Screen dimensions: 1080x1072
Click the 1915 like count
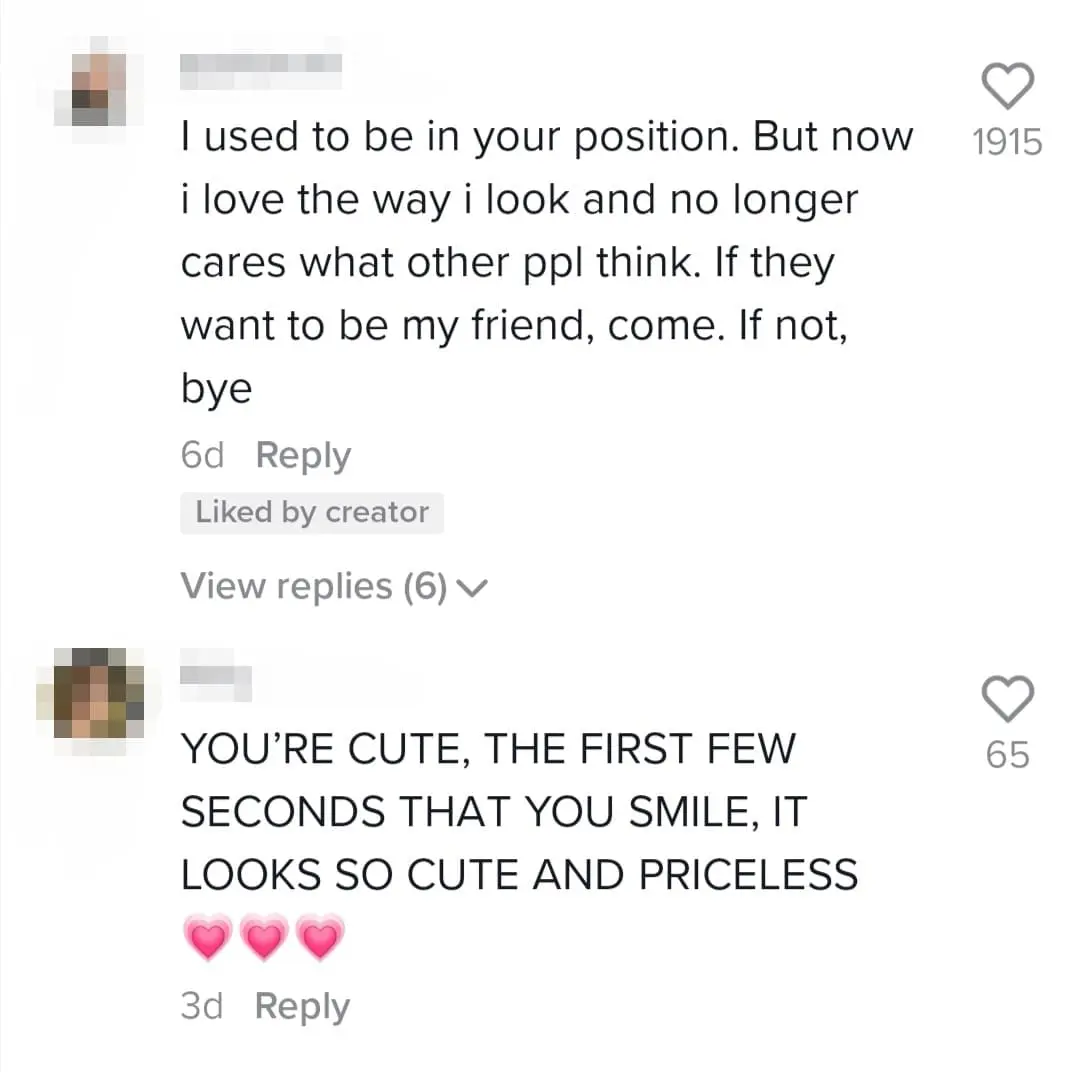coord(1006,143)
